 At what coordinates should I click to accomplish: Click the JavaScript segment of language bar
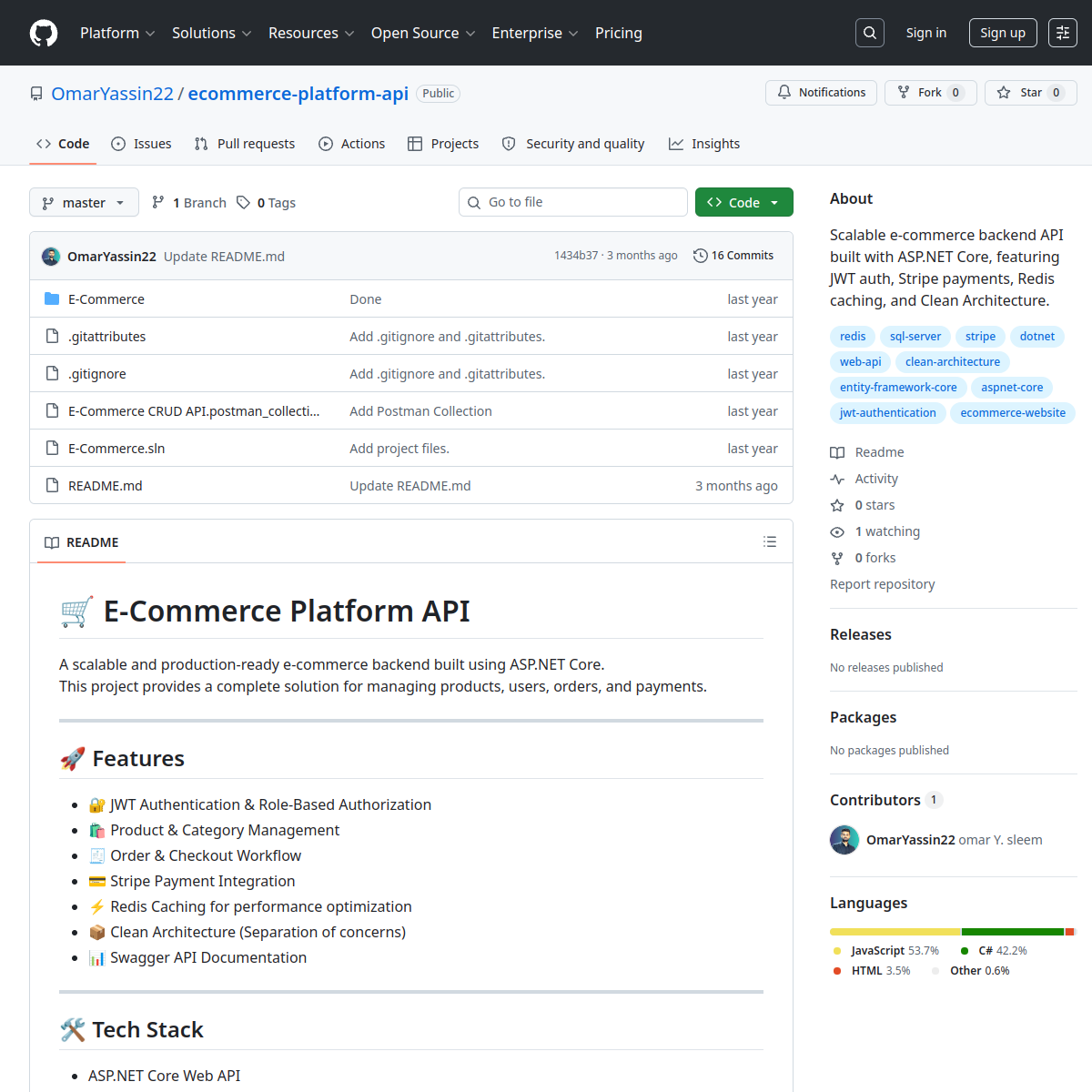pos(895,932)
